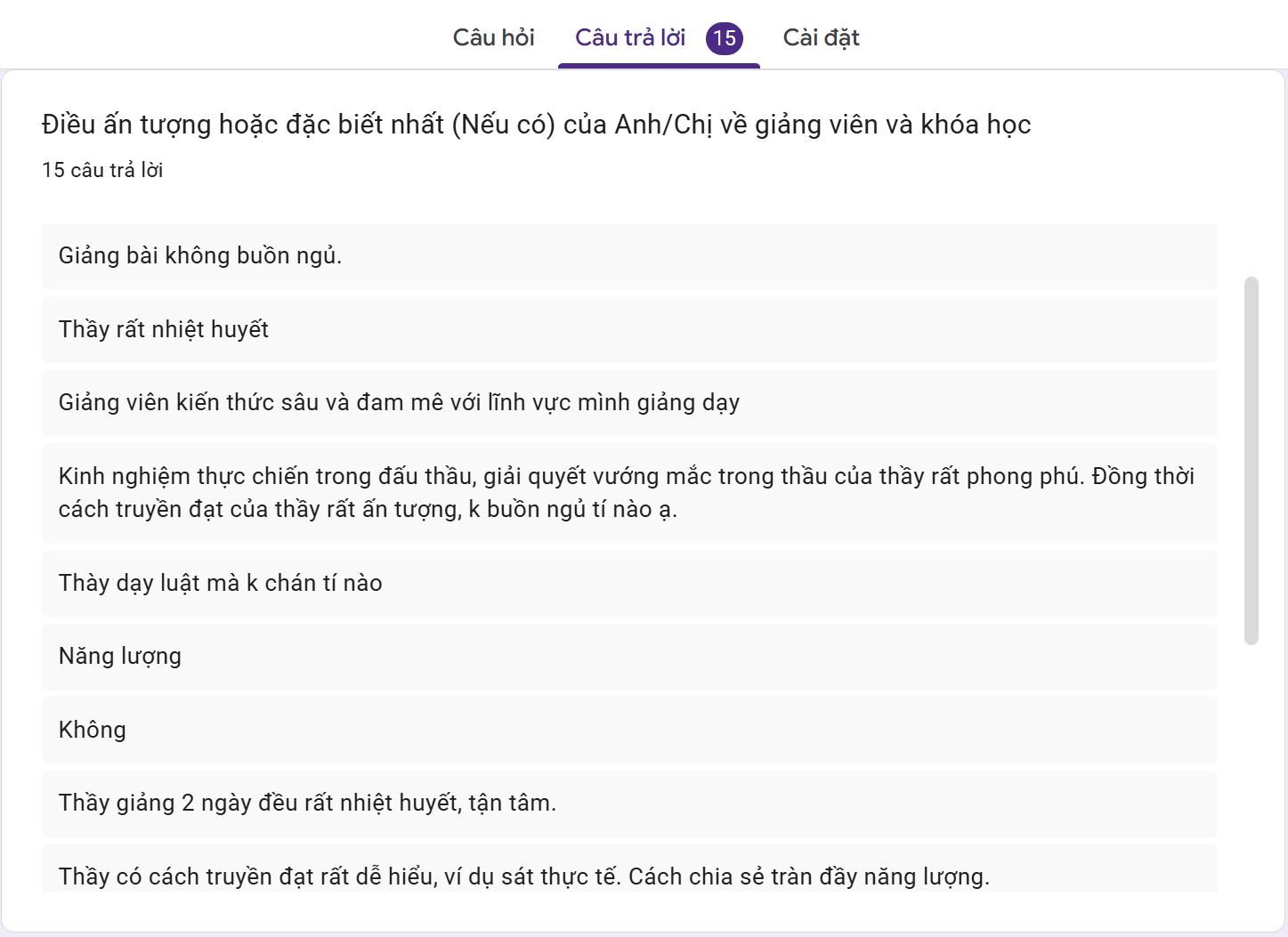
Task: Click the "Năng lượng" response
Action: pyautogui.click(x=120, y=657)
